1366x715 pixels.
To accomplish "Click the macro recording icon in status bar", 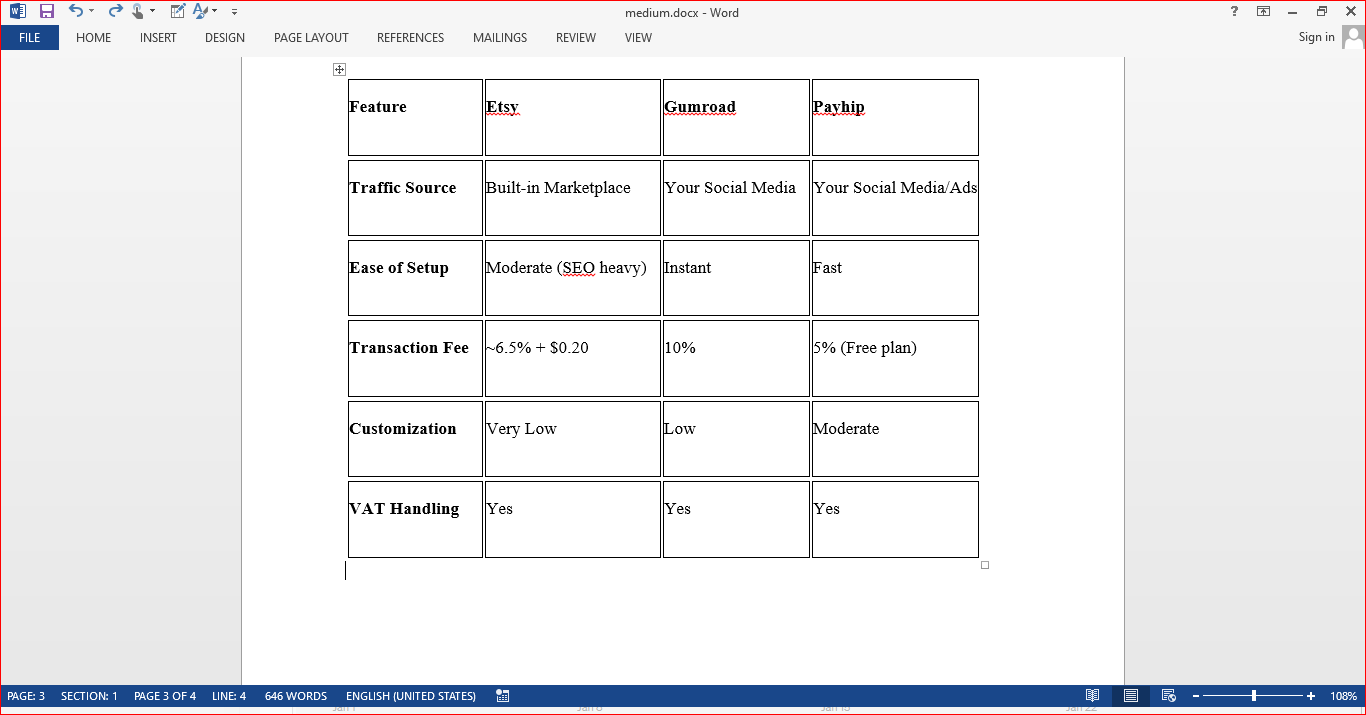I will tap(503, 696).
